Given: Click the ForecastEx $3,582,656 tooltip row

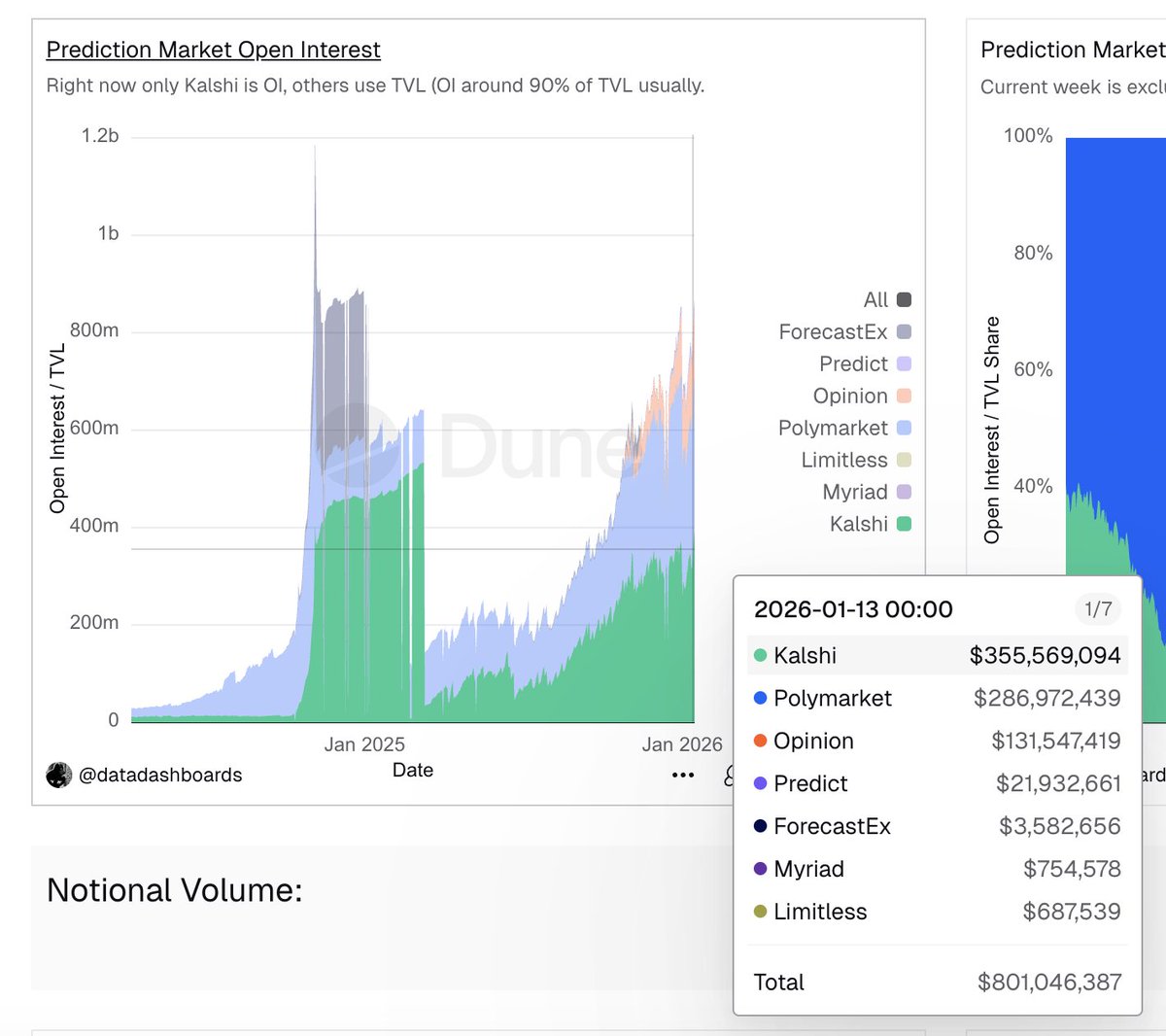Looking at the screenshot, I should (938, 826).
